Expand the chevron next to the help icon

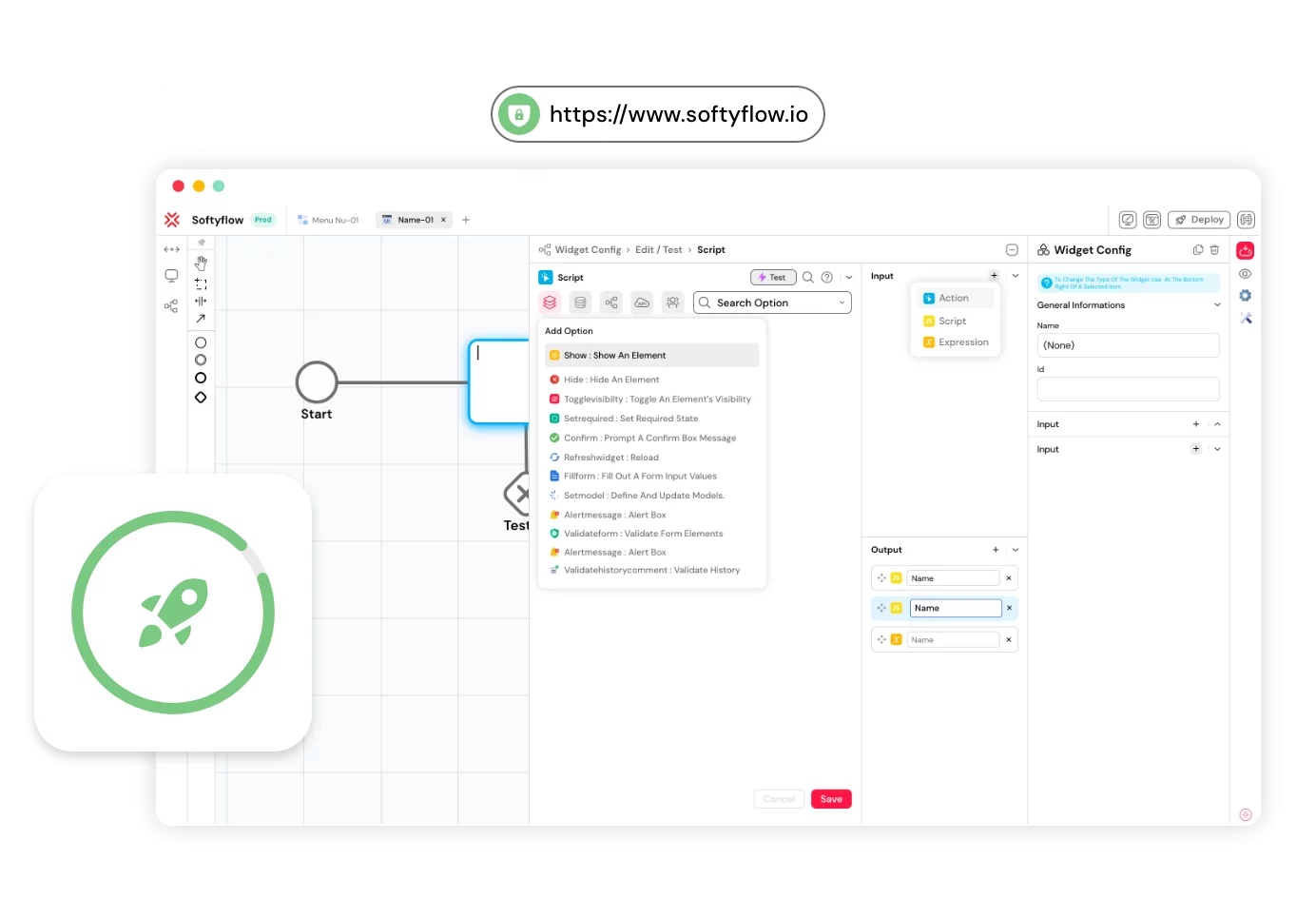click(x=849, y=278)
